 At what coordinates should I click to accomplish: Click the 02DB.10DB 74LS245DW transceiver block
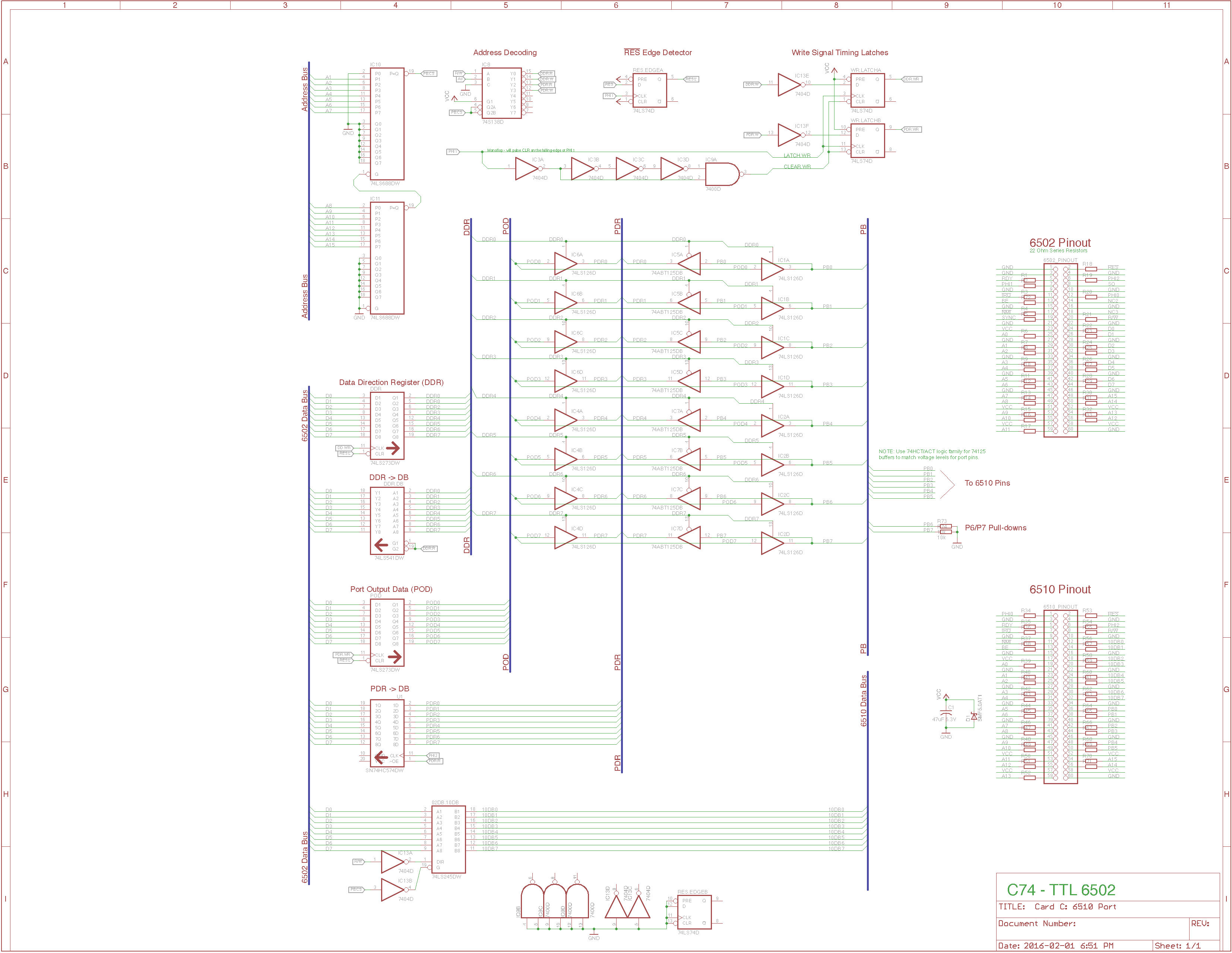449,839
